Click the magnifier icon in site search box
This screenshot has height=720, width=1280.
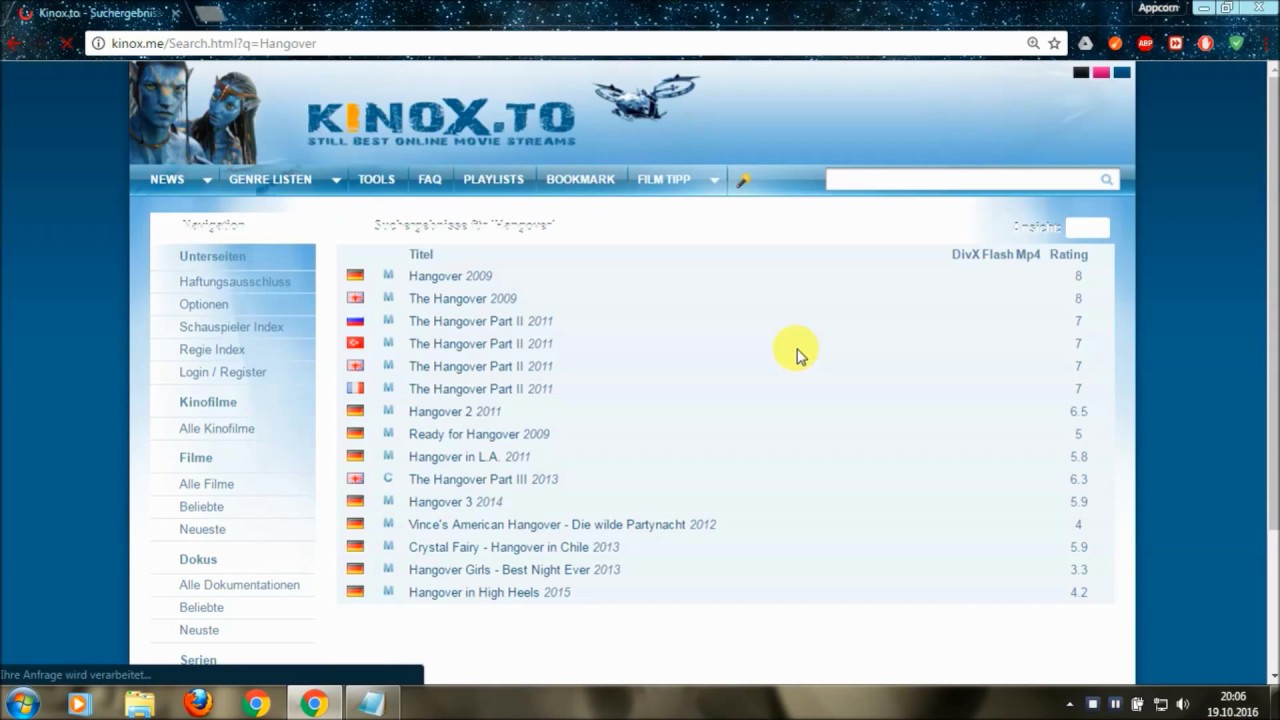click(x=1107, y=180)
